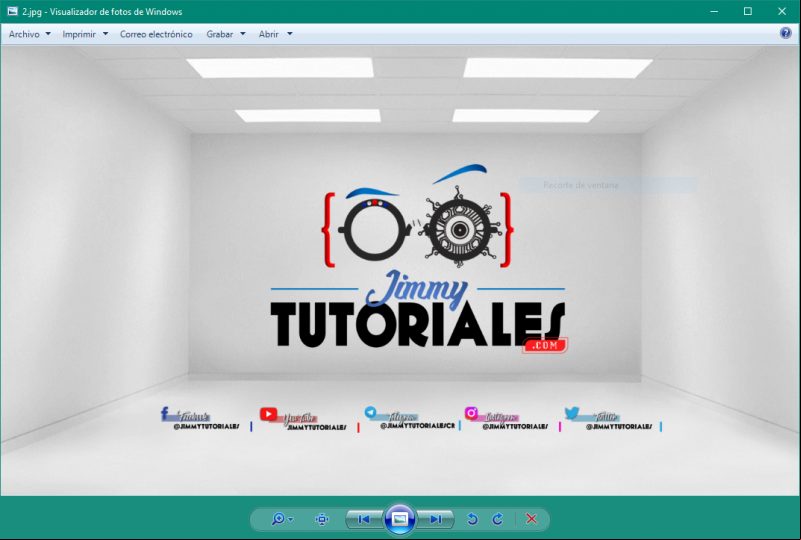Delete the photo with red X
This screenshot has width=801, height=540.
tap(531, 519)
